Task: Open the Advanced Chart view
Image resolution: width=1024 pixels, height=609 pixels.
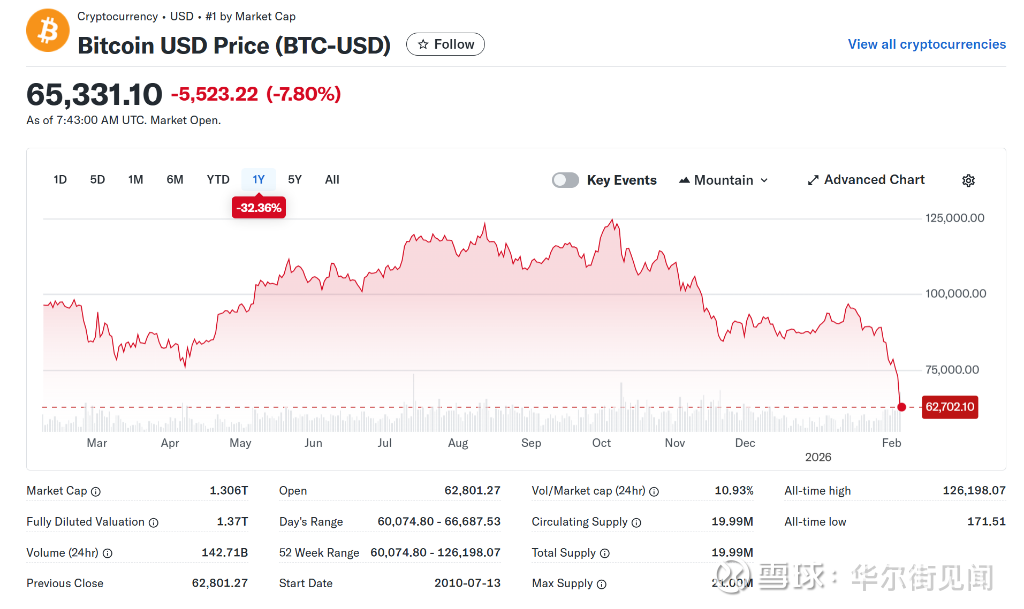Action: coord(866,180)
